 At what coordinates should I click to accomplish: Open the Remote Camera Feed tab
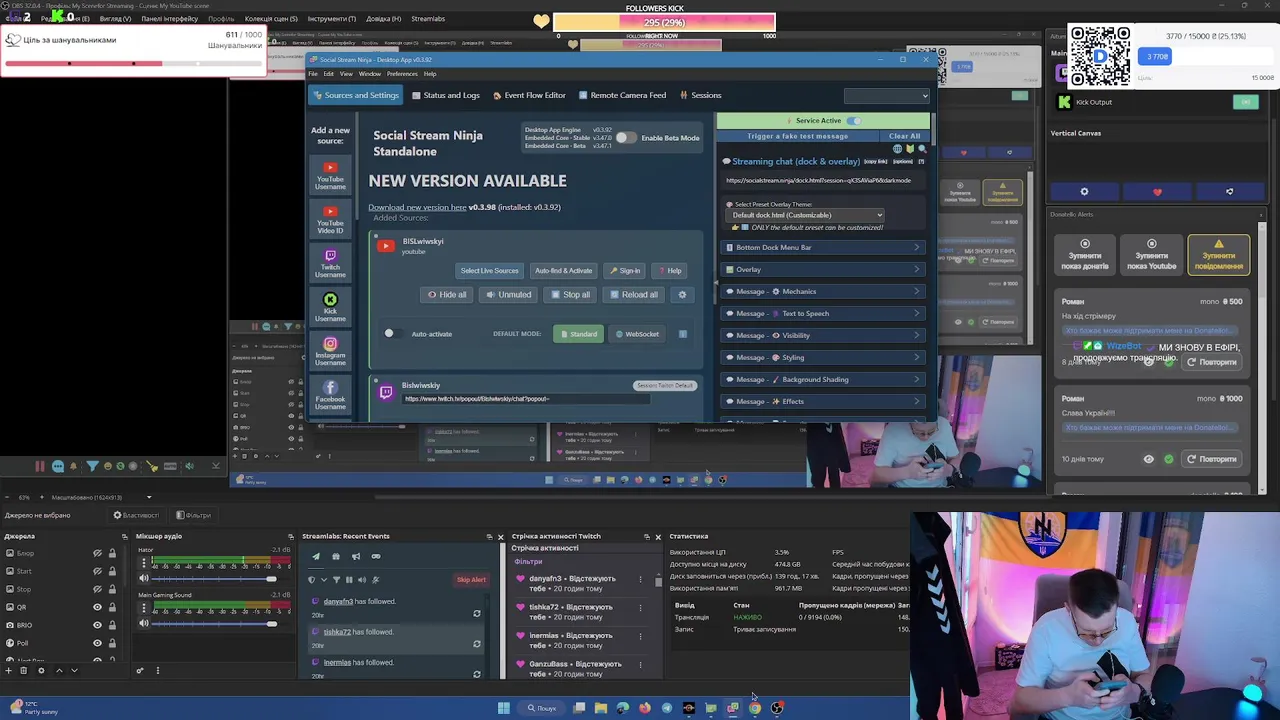click(x=622, y=95)
